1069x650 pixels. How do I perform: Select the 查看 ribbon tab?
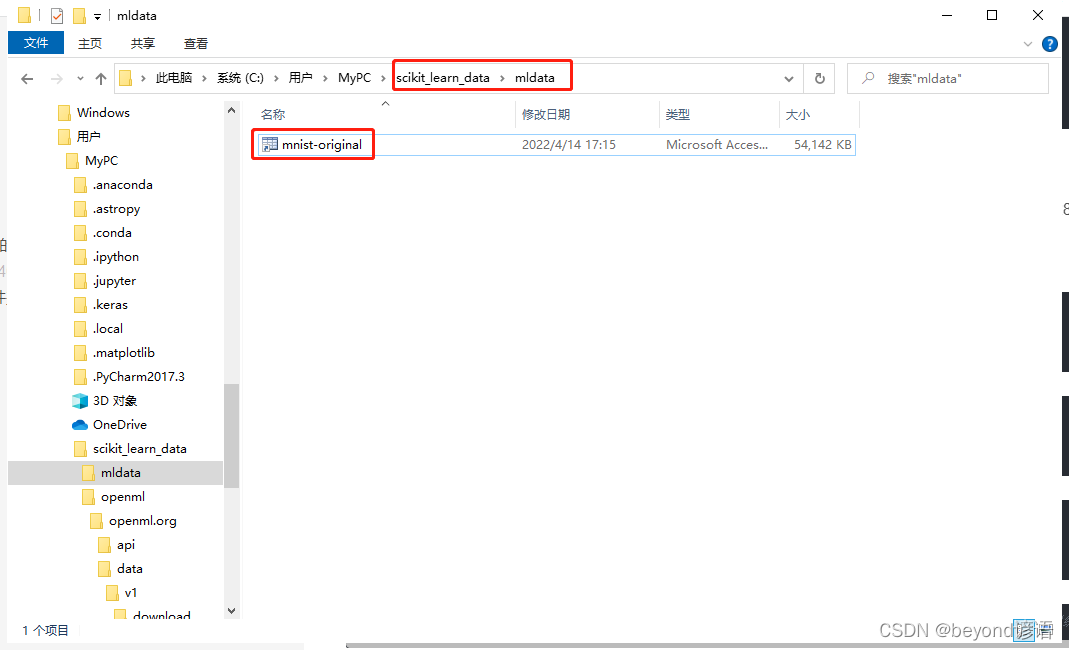pos(195,43)
